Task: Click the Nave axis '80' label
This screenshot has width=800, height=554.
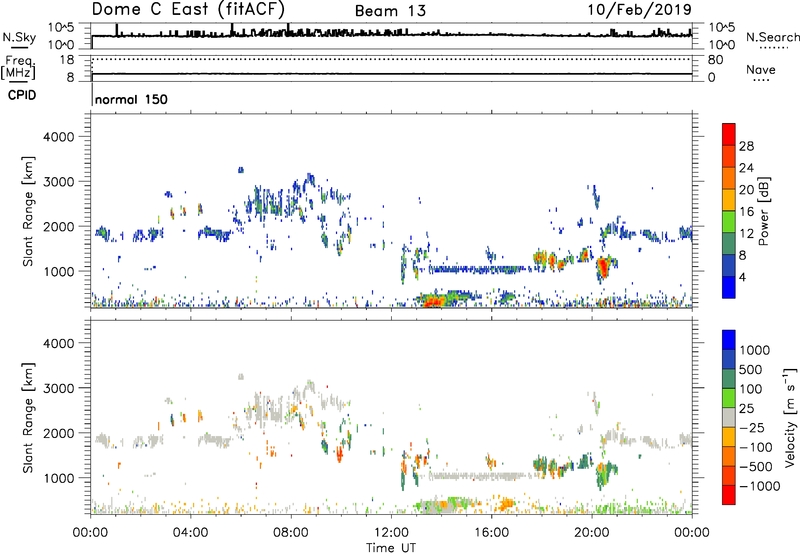Action: click(x=715, y=60)
